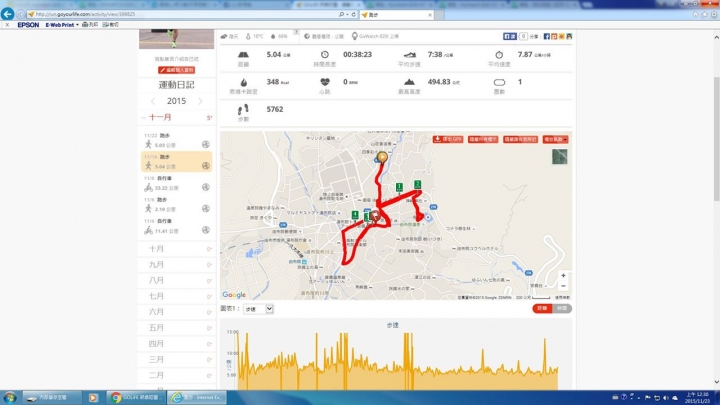Open the 圖表1 chart type dropdown
The image size is (720, 405).
258,309
